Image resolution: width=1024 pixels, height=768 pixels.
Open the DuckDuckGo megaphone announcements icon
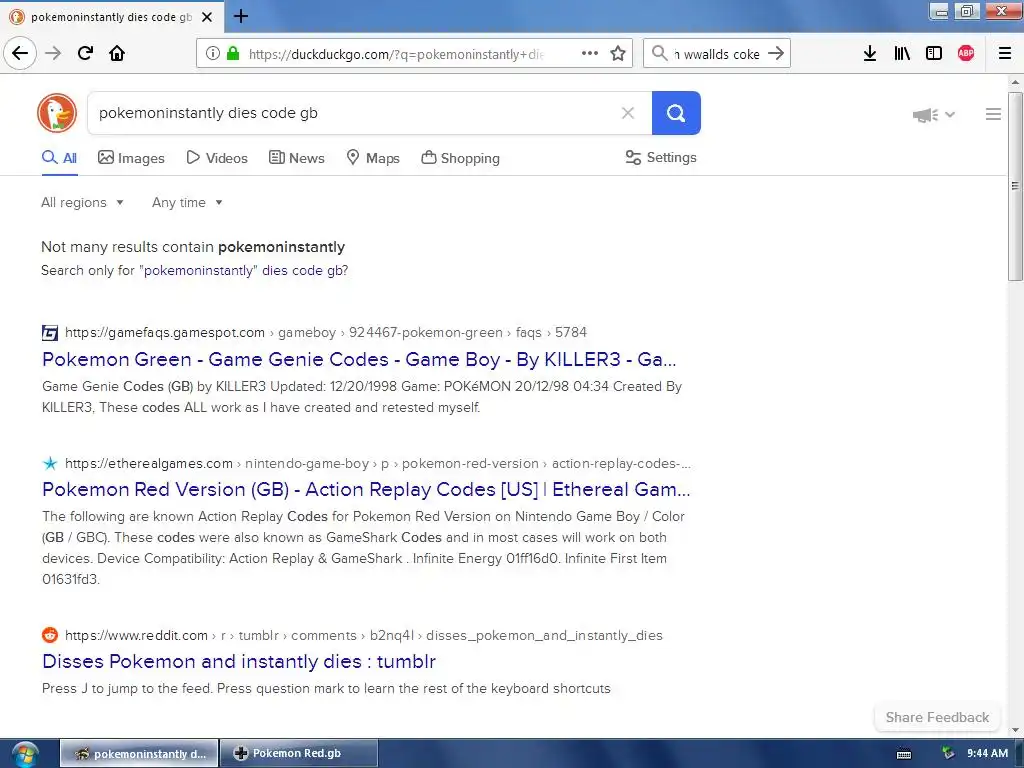coord(925,115)
